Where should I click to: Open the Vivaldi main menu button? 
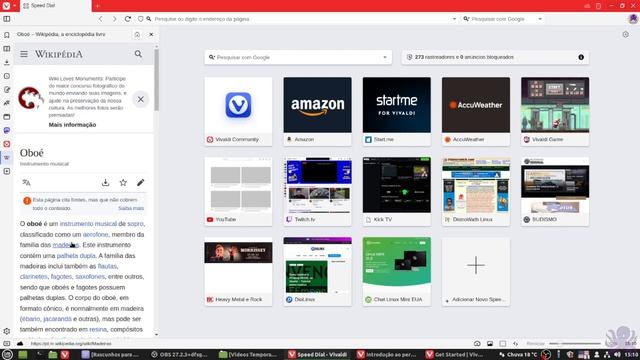click(7, 6)
